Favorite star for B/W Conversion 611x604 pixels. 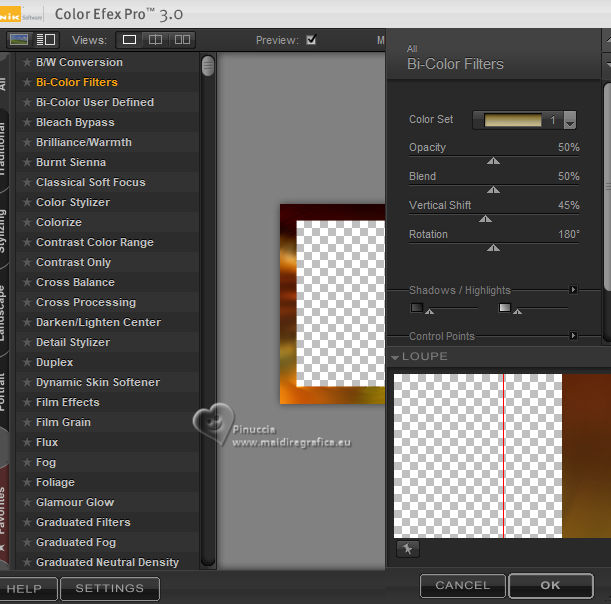(26, 62)
